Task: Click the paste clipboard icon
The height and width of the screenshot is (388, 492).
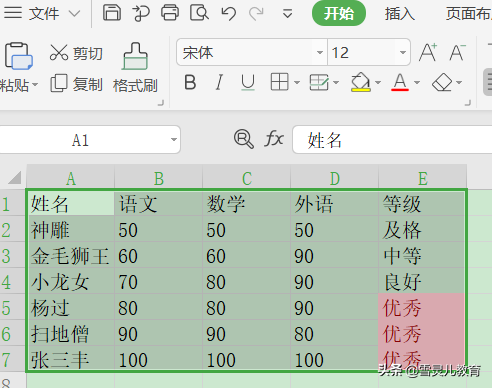Action: [x=18, y=56]
